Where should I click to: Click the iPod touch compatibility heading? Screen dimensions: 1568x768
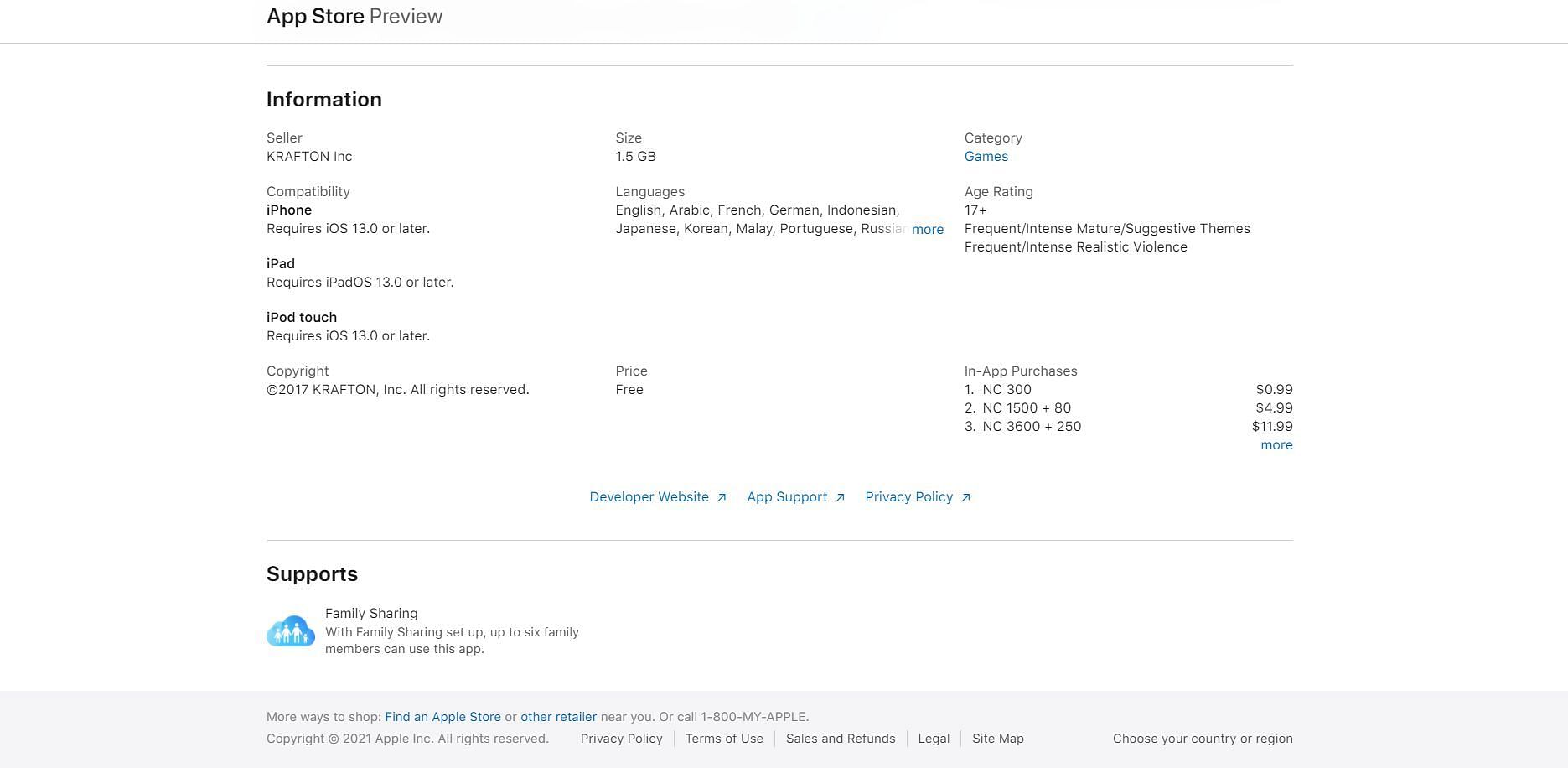coord(302,318)
